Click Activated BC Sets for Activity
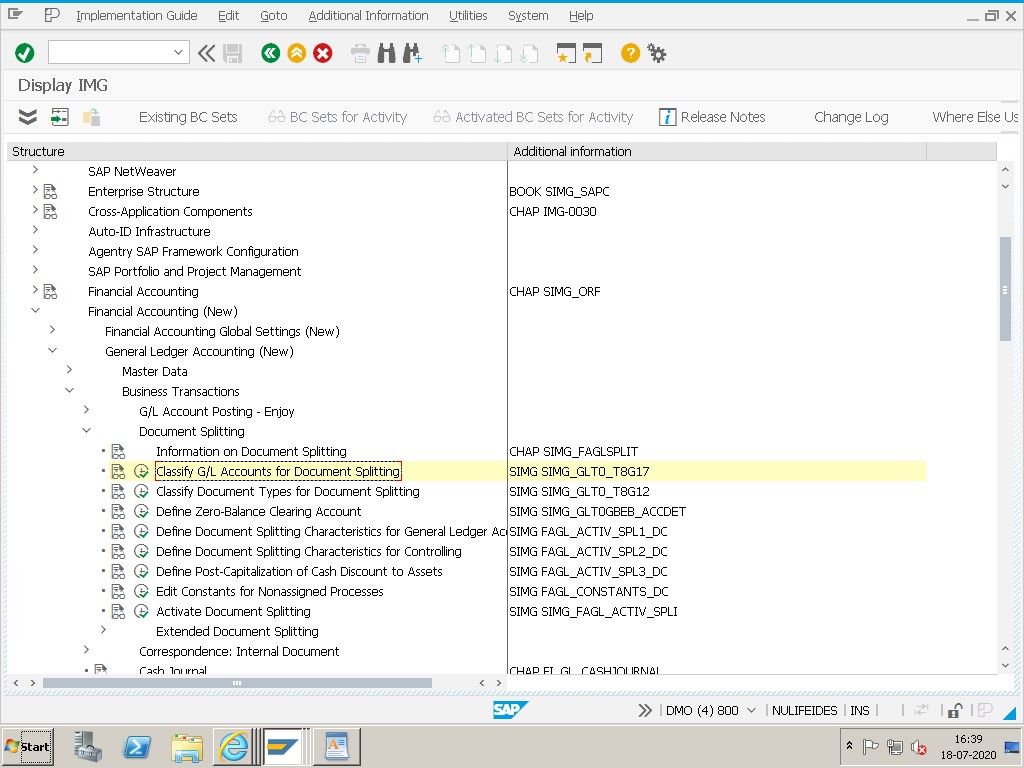 pos(534,117)
